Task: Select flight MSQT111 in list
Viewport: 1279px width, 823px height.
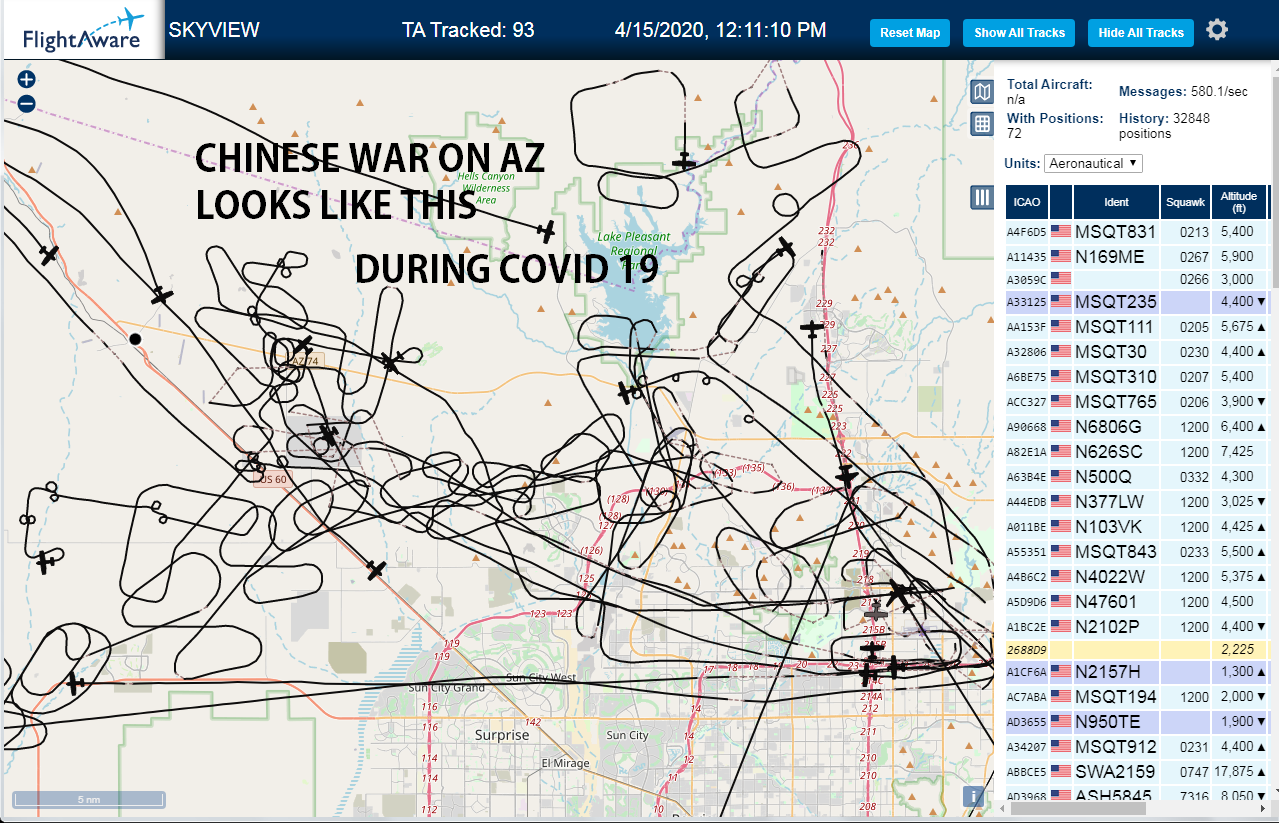Action: tap(1137, 327)
